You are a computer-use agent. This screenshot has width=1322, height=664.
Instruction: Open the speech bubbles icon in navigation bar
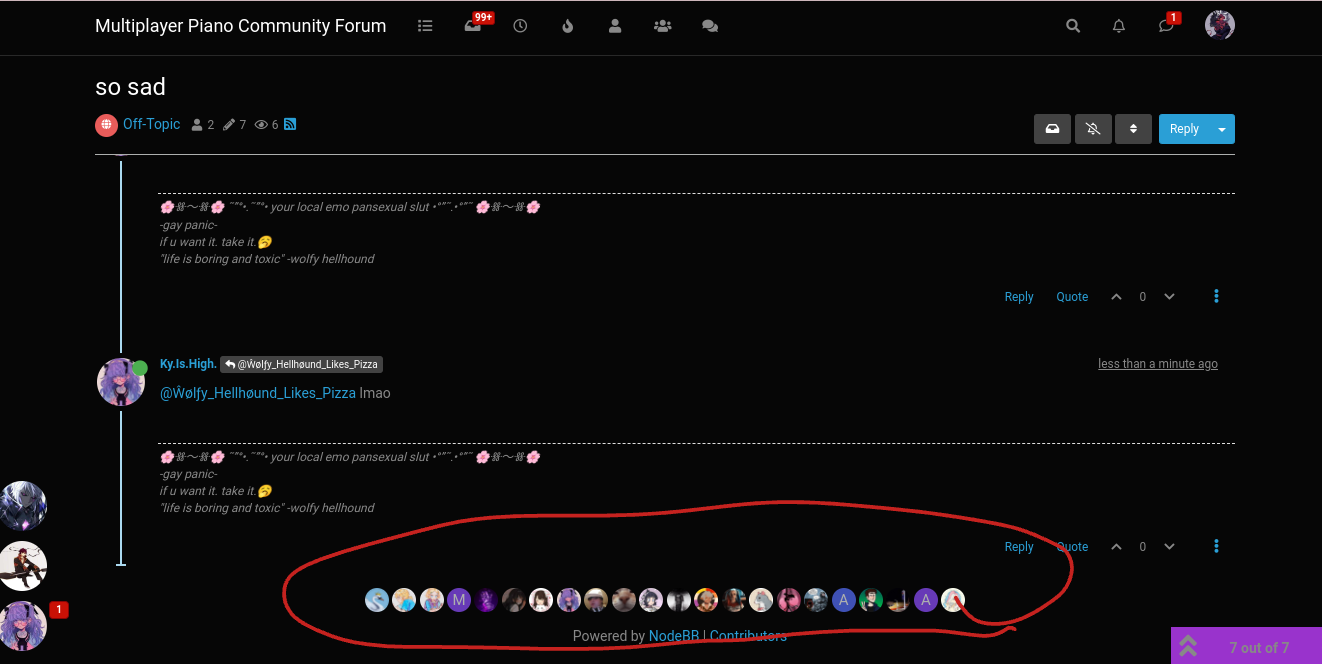710,27
